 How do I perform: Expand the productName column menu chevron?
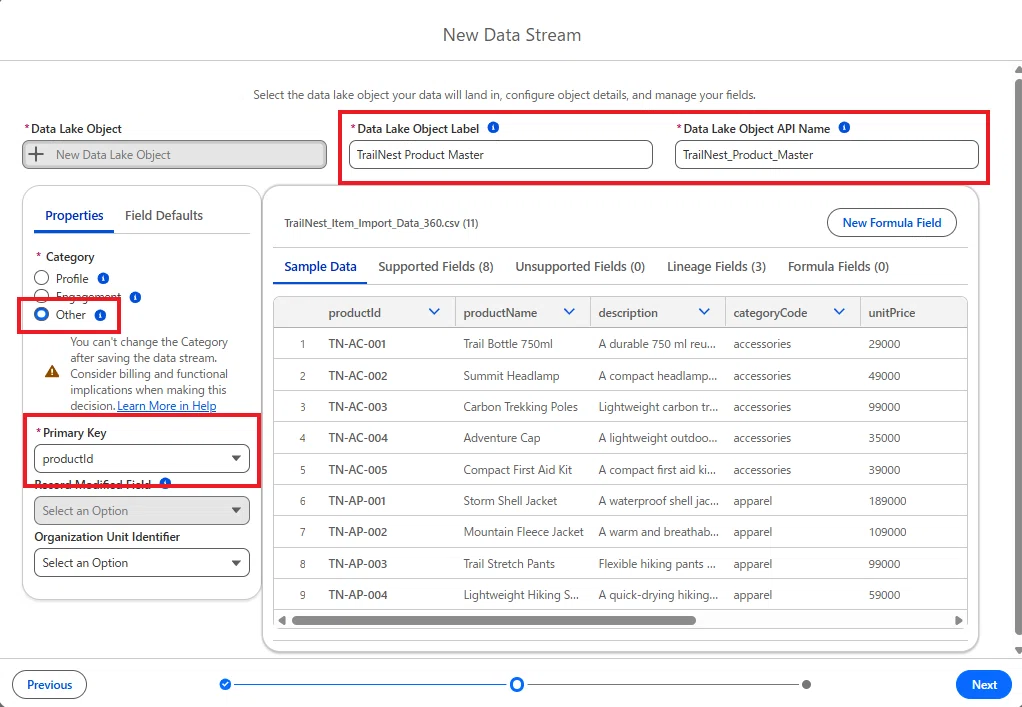click(569, 312)
